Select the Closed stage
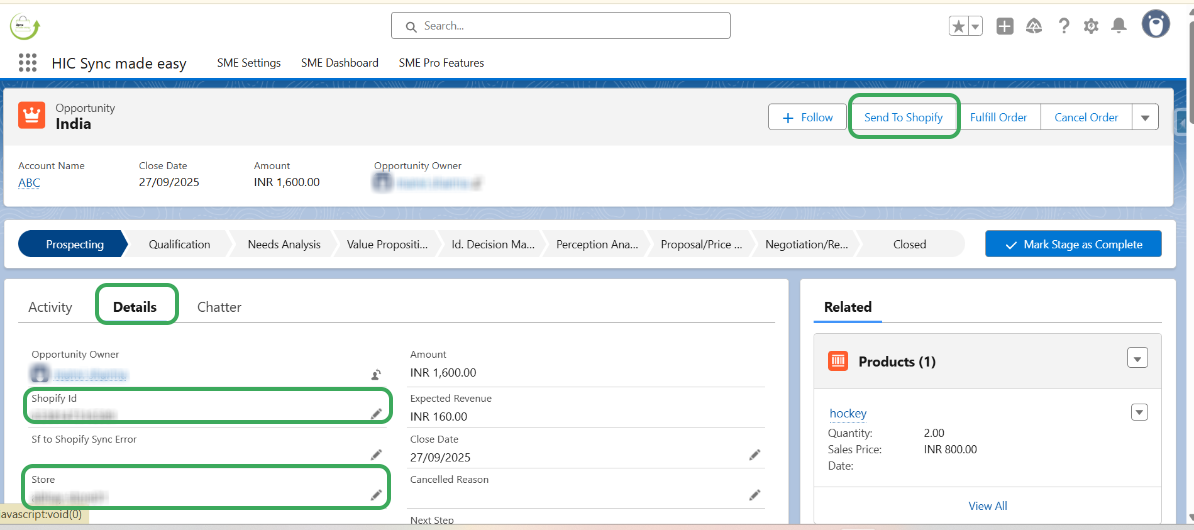 point(910,244)
